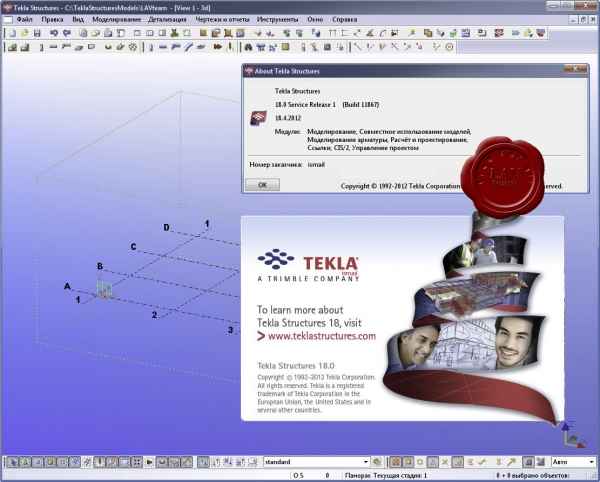The width and height of the screenshot is (600, 482).
Task: Click the question-mark Inquire object icon
Action: (316, 33)
